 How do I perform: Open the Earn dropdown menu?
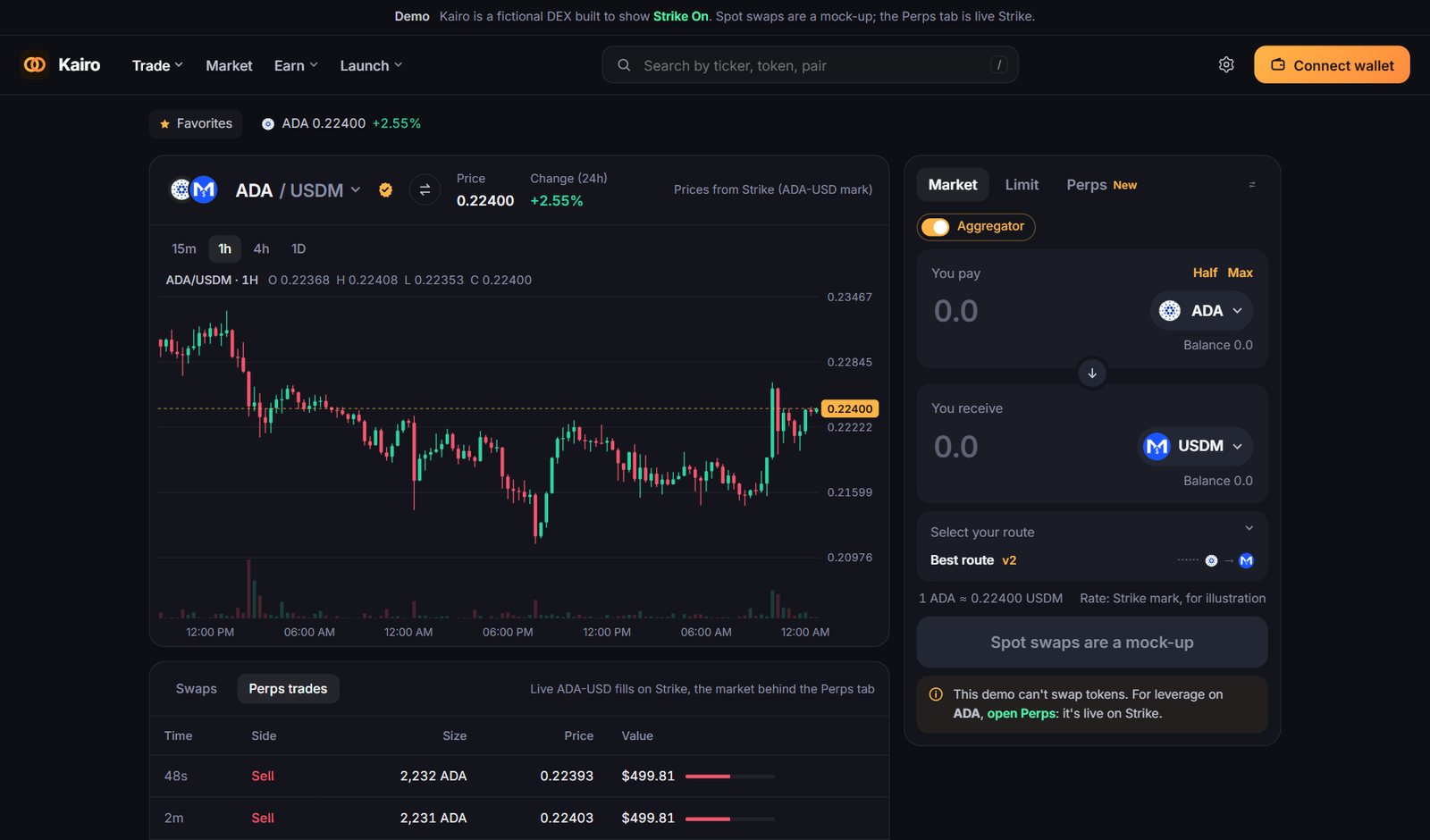[x=296, y=65]
